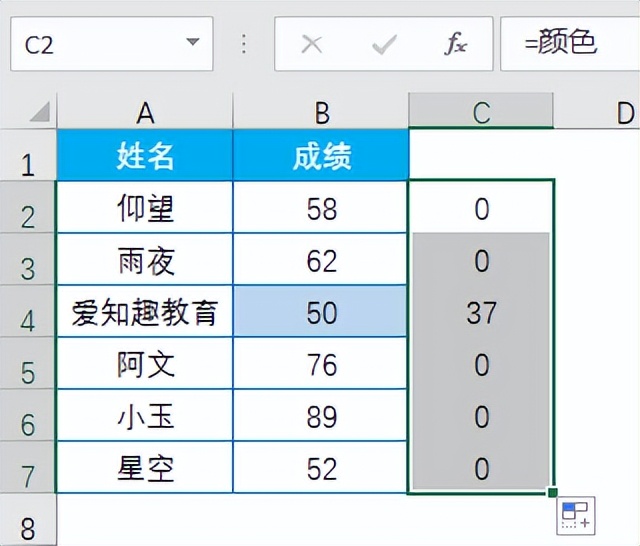
Task: Click the Select All corner triangle
Action: coord(40,112)
